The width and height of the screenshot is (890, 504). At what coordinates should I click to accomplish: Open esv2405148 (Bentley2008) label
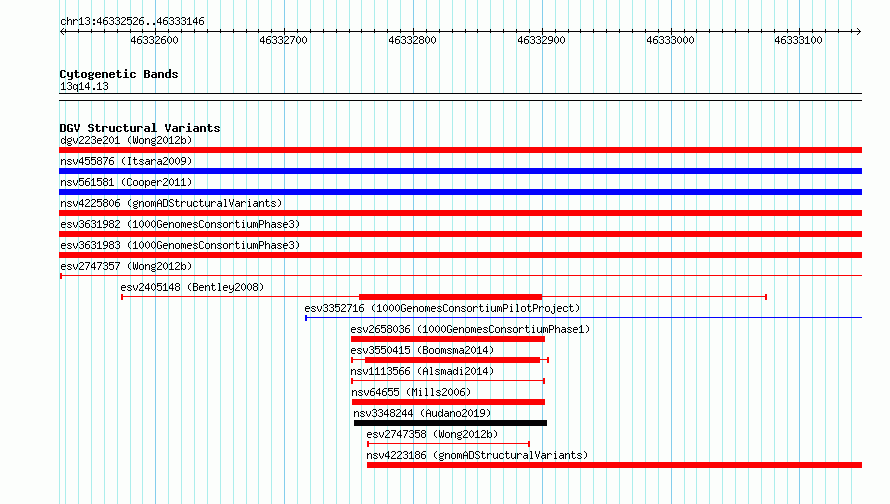[x=192, y=287]
